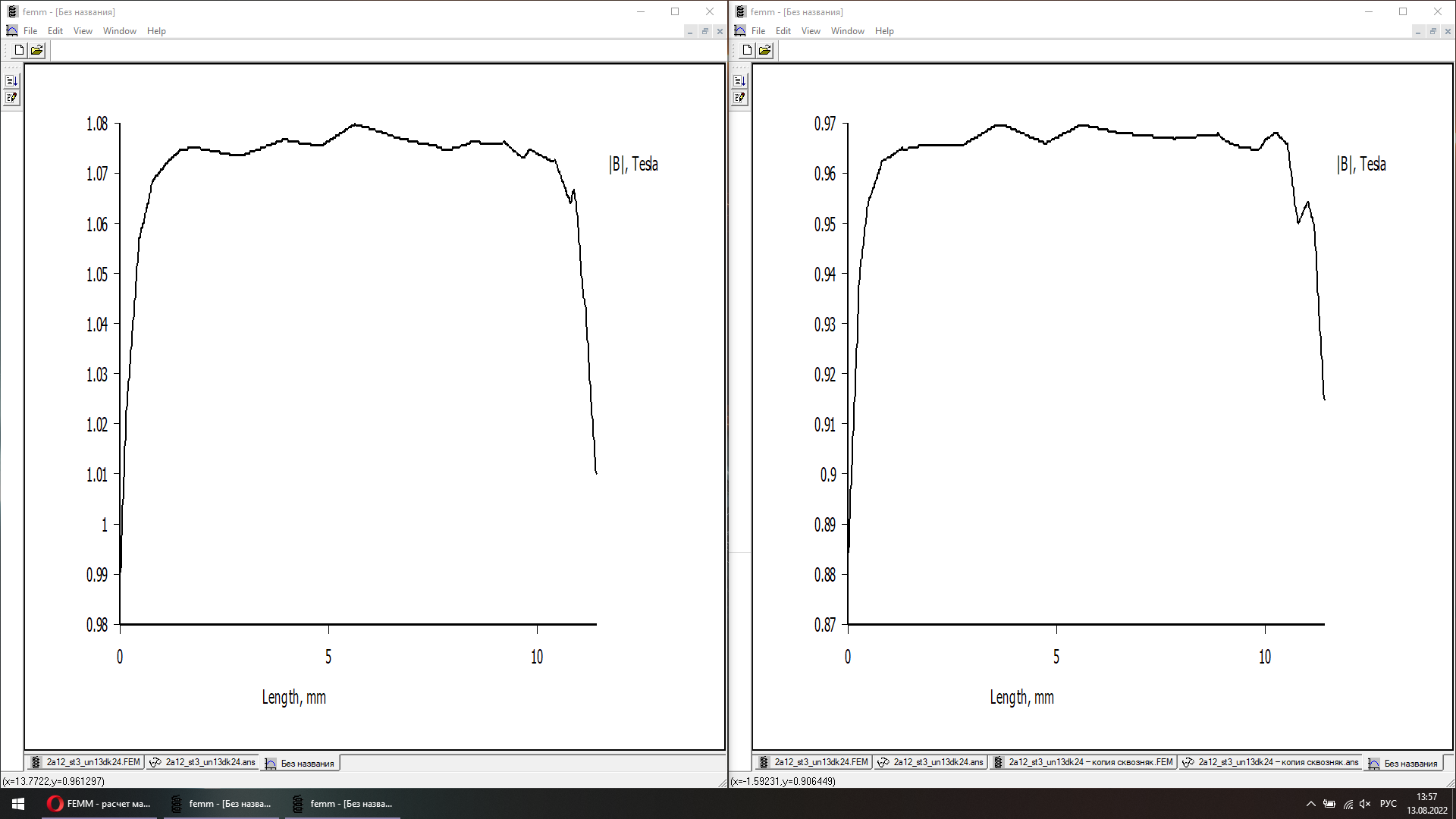The width and height of the screenshot is (1456, 819).
Task: Click Open file icon in right window
Action: coord(764,50)
